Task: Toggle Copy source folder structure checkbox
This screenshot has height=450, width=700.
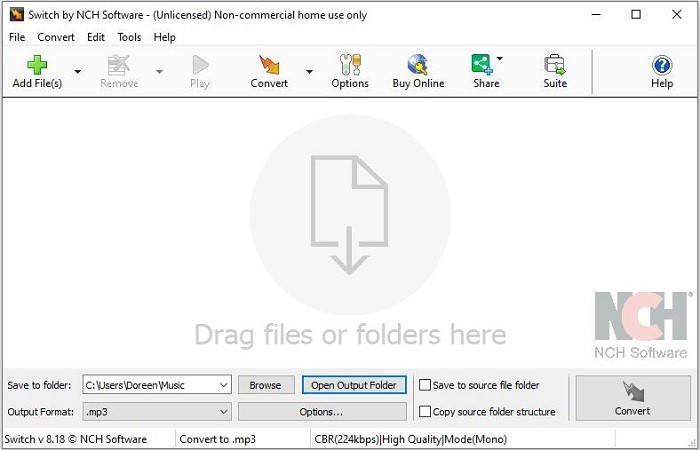Action: tap(425, 411)
